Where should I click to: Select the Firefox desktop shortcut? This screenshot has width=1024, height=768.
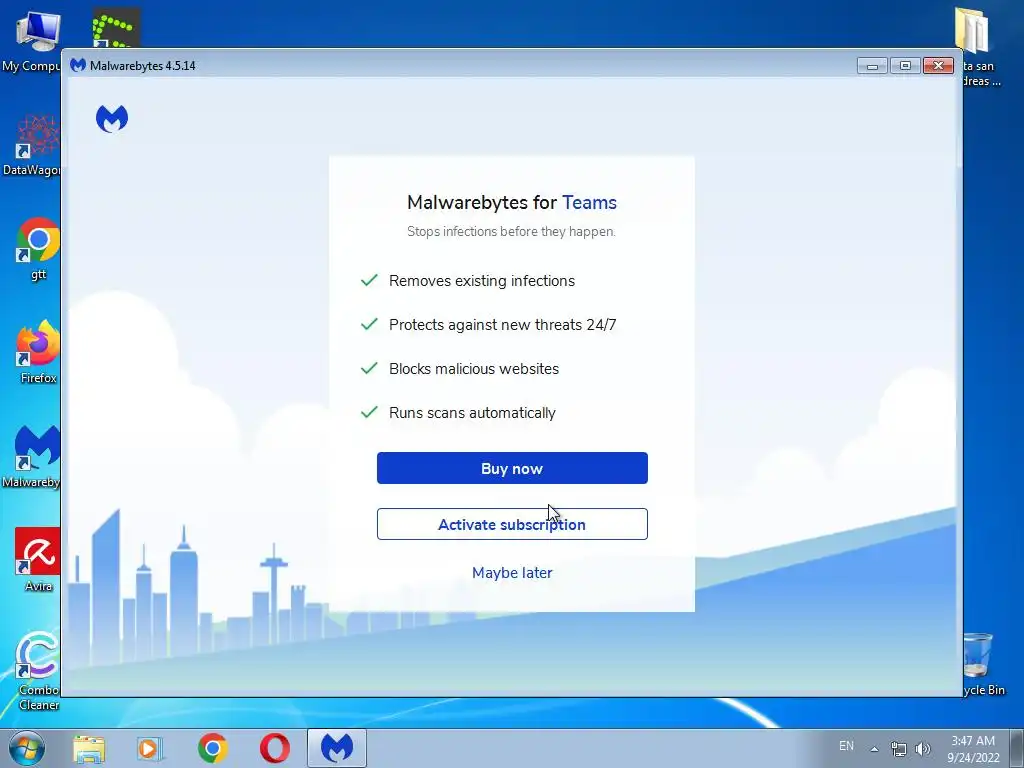38,351
